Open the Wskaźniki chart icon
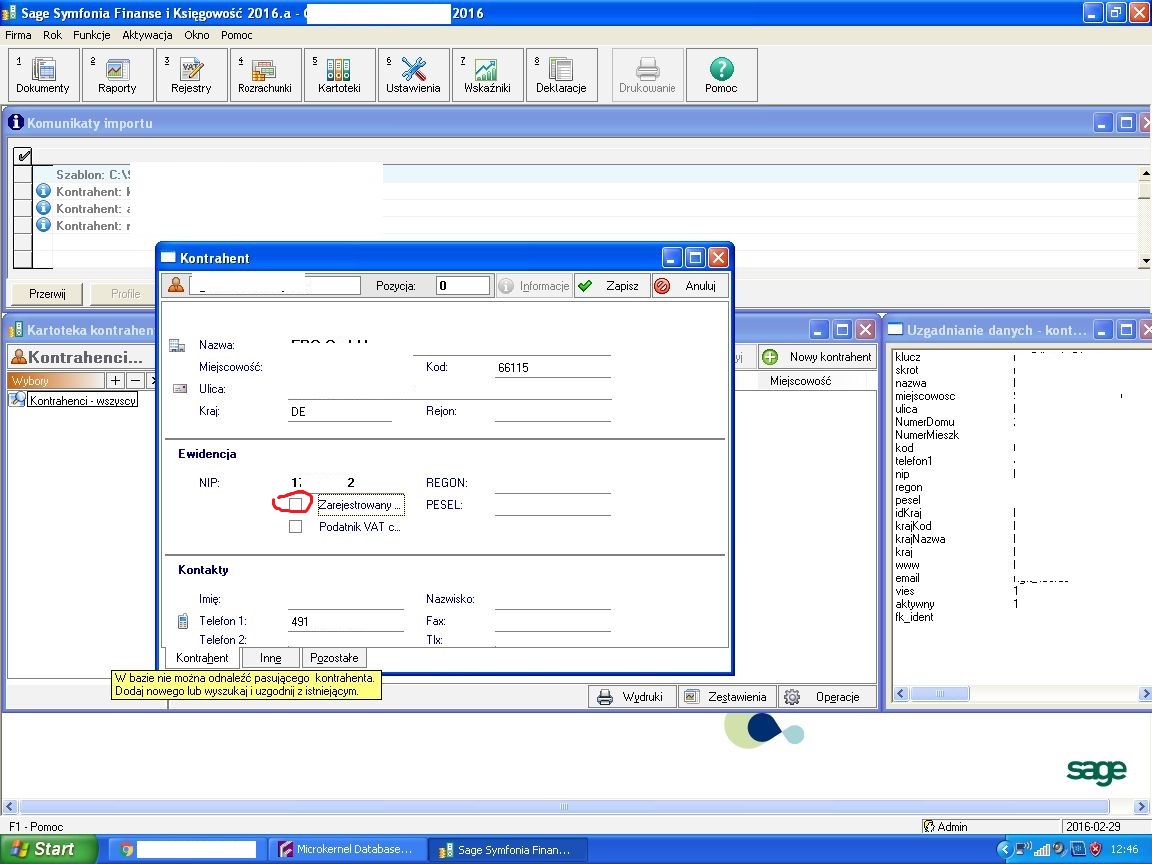 487,75
